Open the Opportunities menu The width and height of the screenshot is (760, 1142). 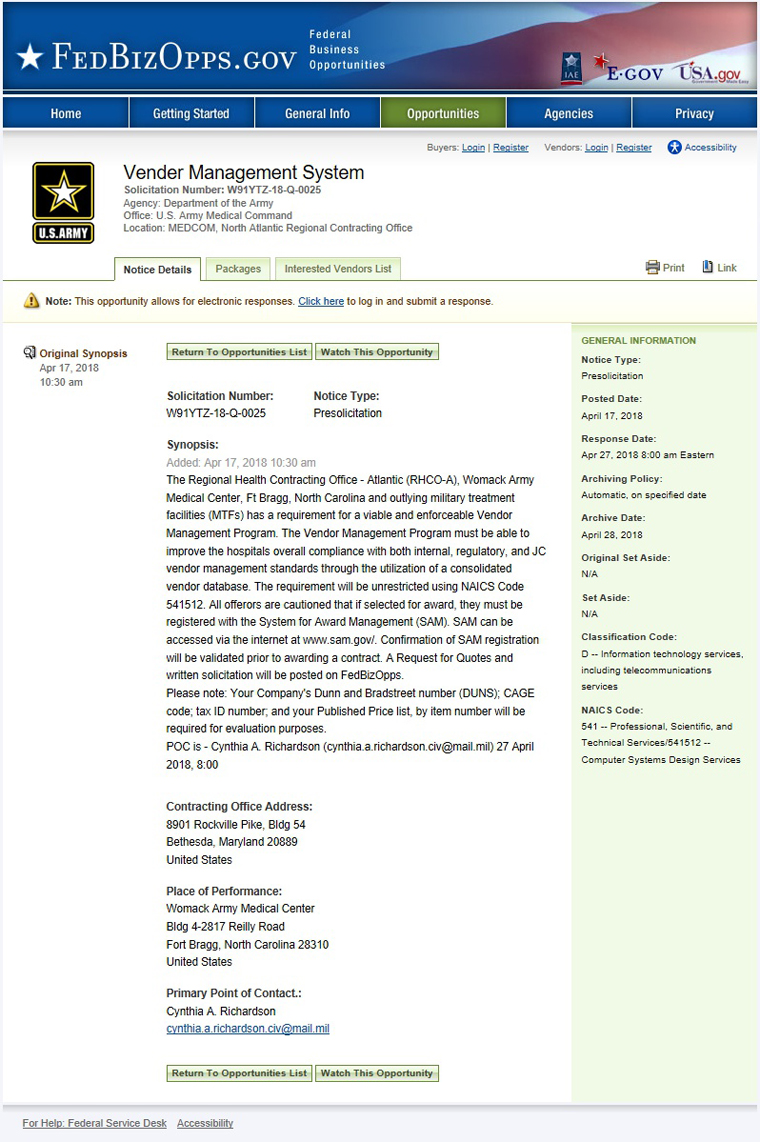[443, 114]
